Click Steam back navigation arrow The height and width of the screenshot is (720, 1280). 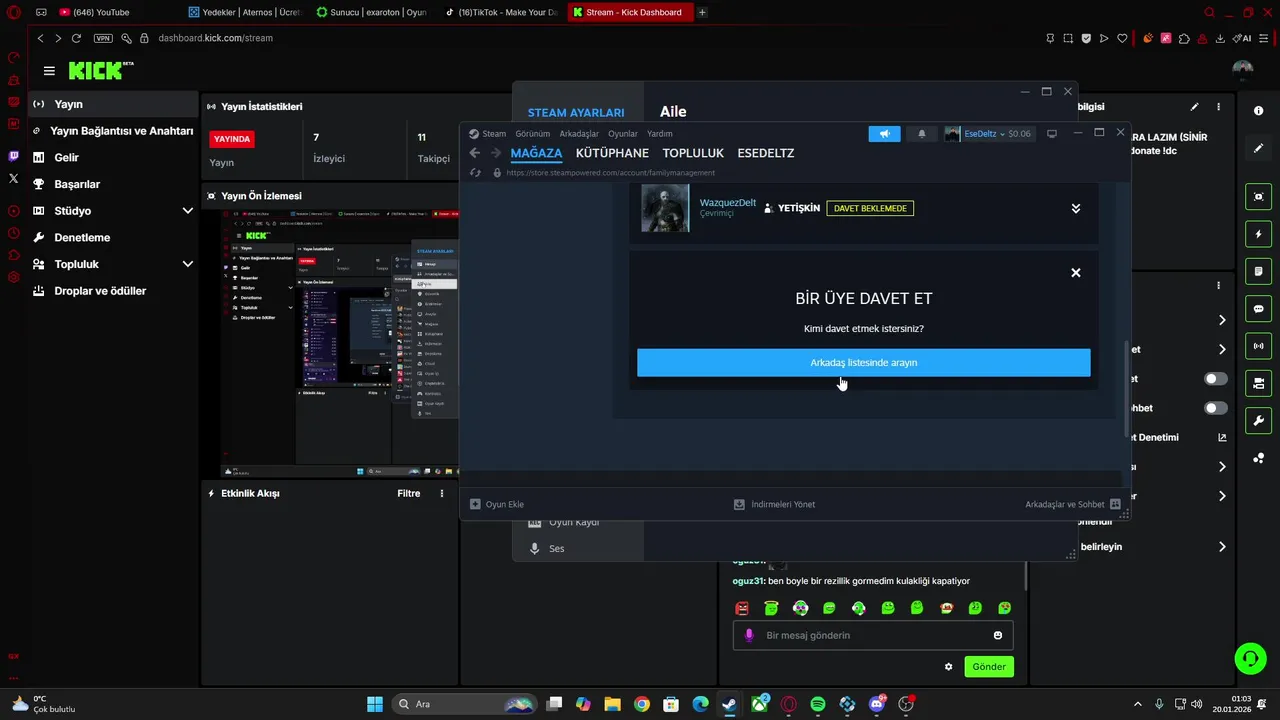point(475,153)
